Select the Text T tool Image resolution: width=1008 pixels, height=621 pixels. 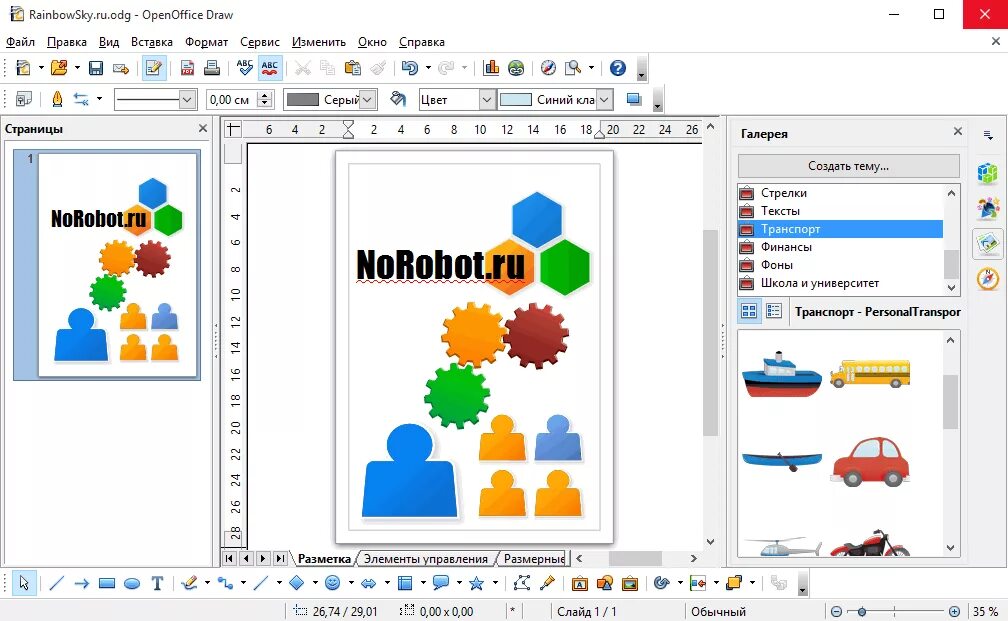[157, 583]
